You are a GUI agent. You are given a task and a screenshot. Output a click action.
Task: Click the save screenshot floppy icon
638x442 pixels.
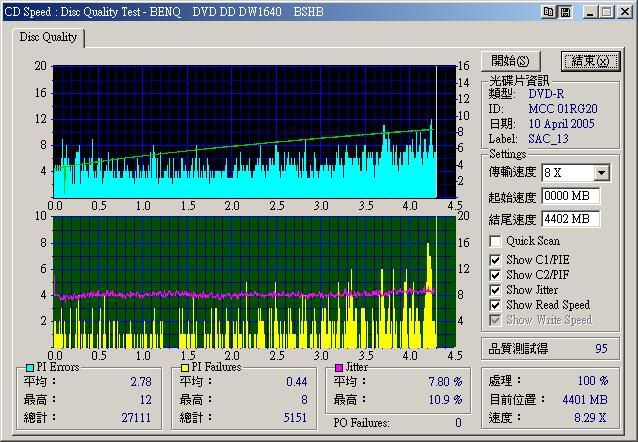point(565,12)
